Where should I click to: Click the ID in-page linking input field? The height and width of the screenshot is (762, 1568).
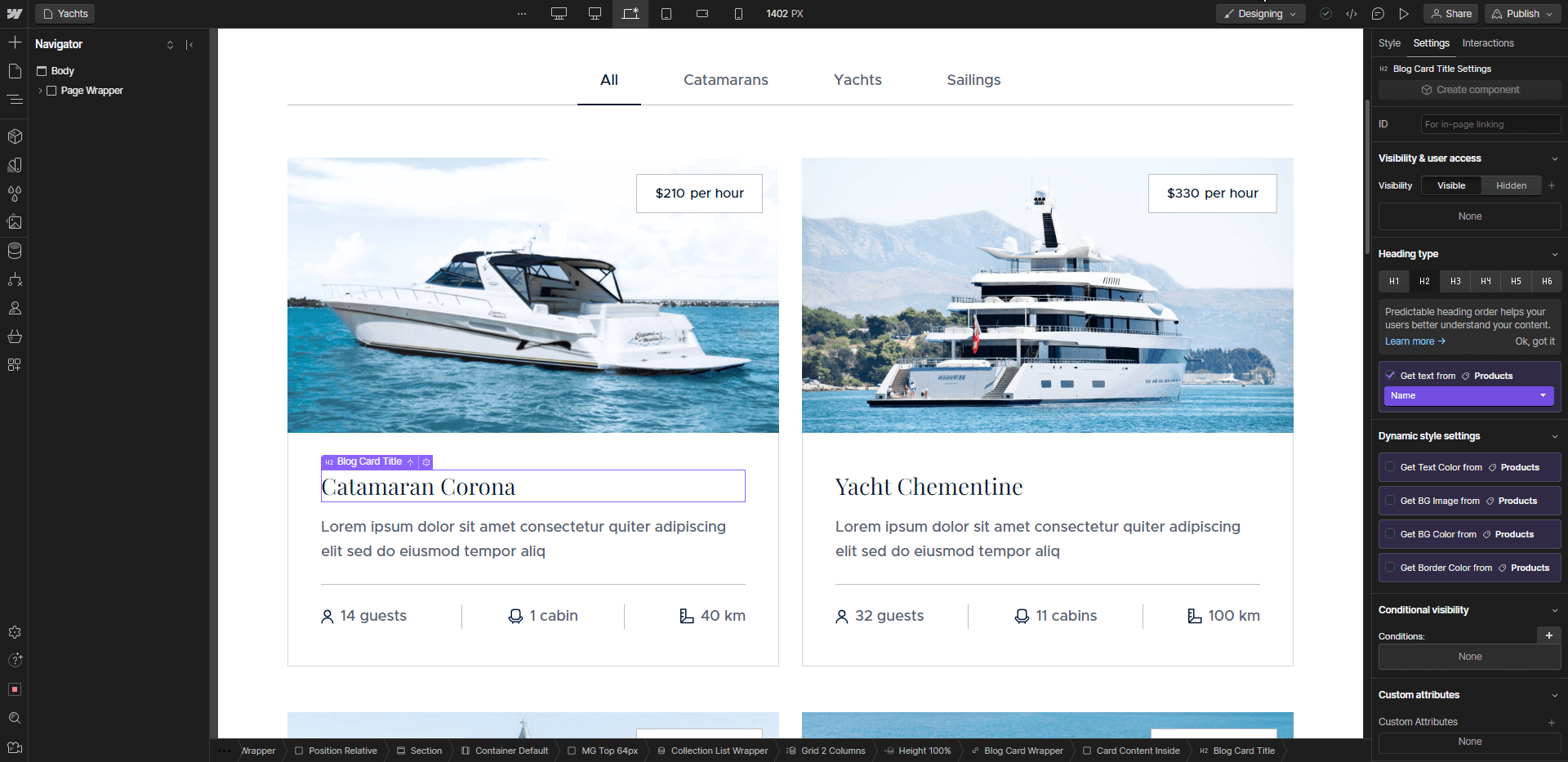pyautogui.click(x=1490, y=124)
